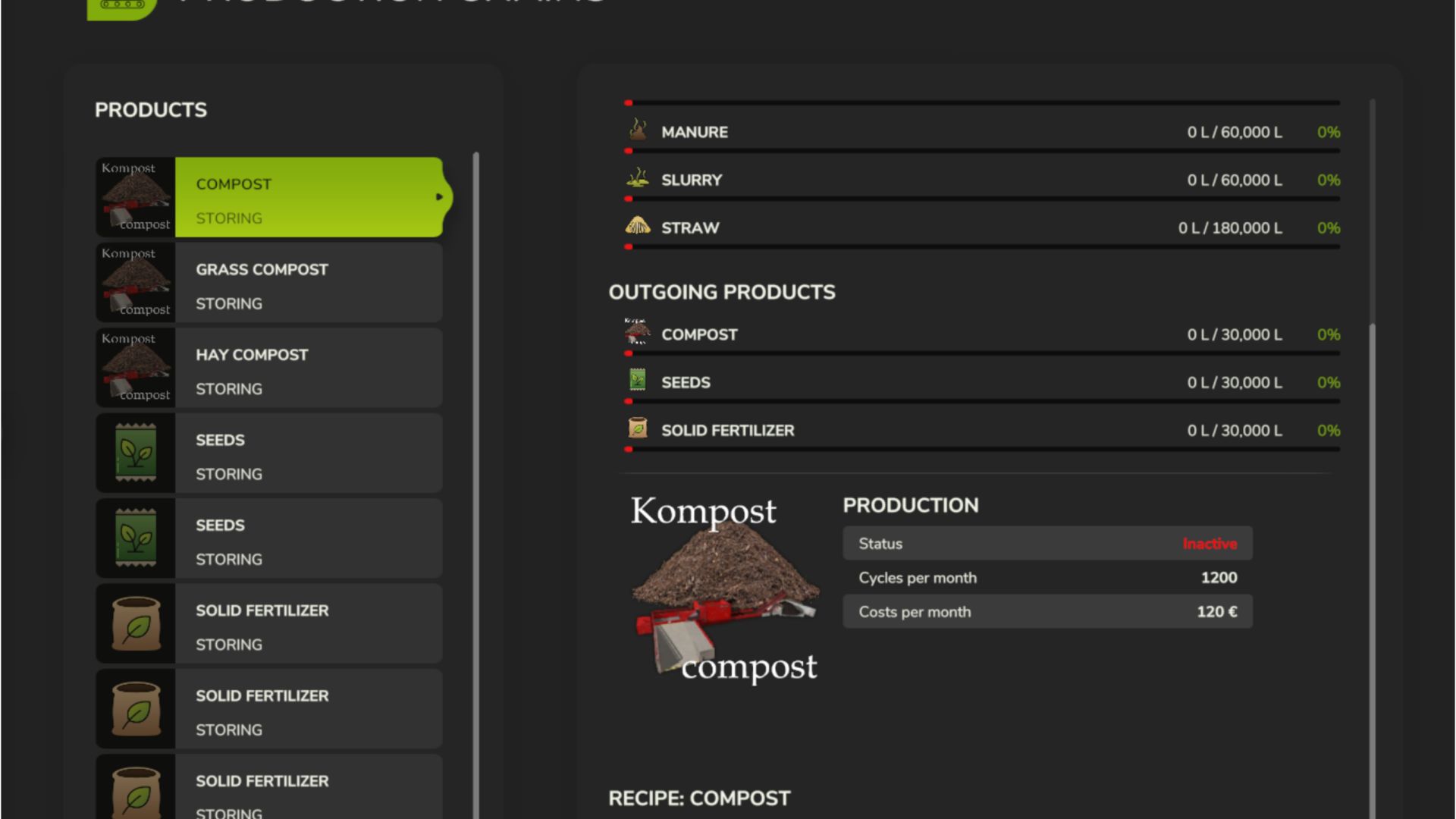
Task: Click the Manure pile icon
Action: point(638,130)
